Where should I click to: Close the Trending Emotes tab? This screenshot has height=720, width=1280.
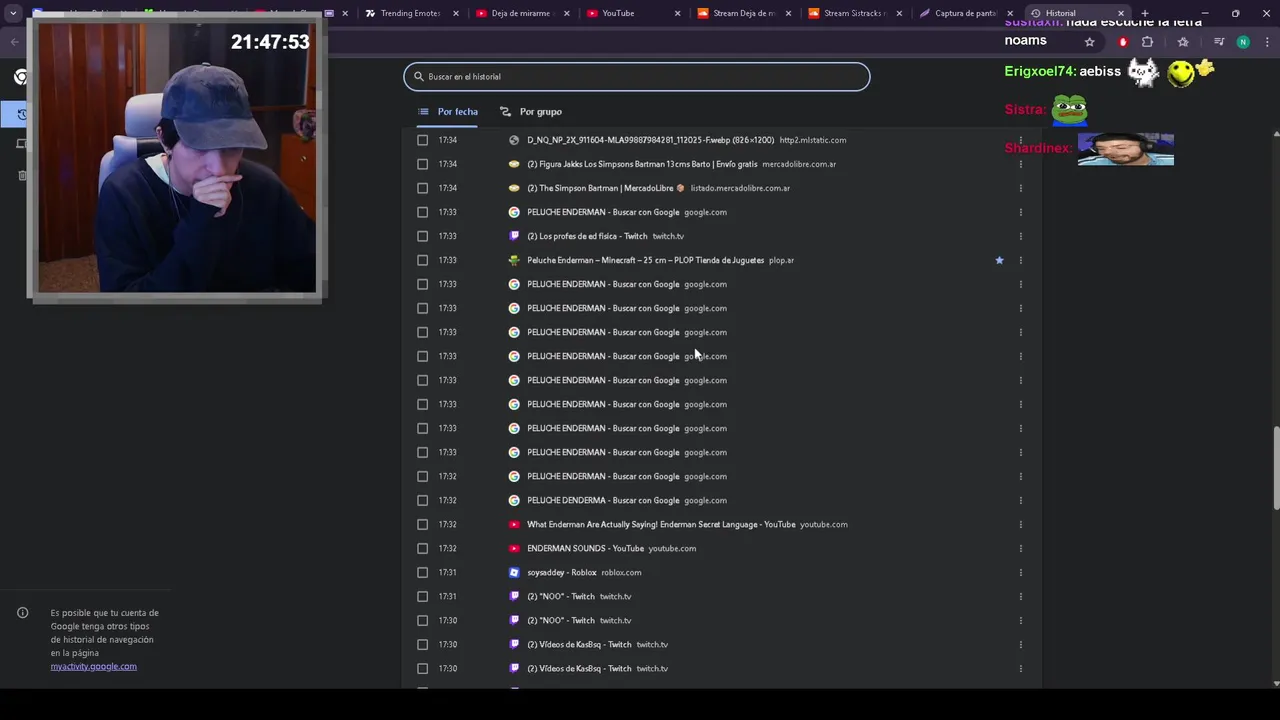(457, 13)
